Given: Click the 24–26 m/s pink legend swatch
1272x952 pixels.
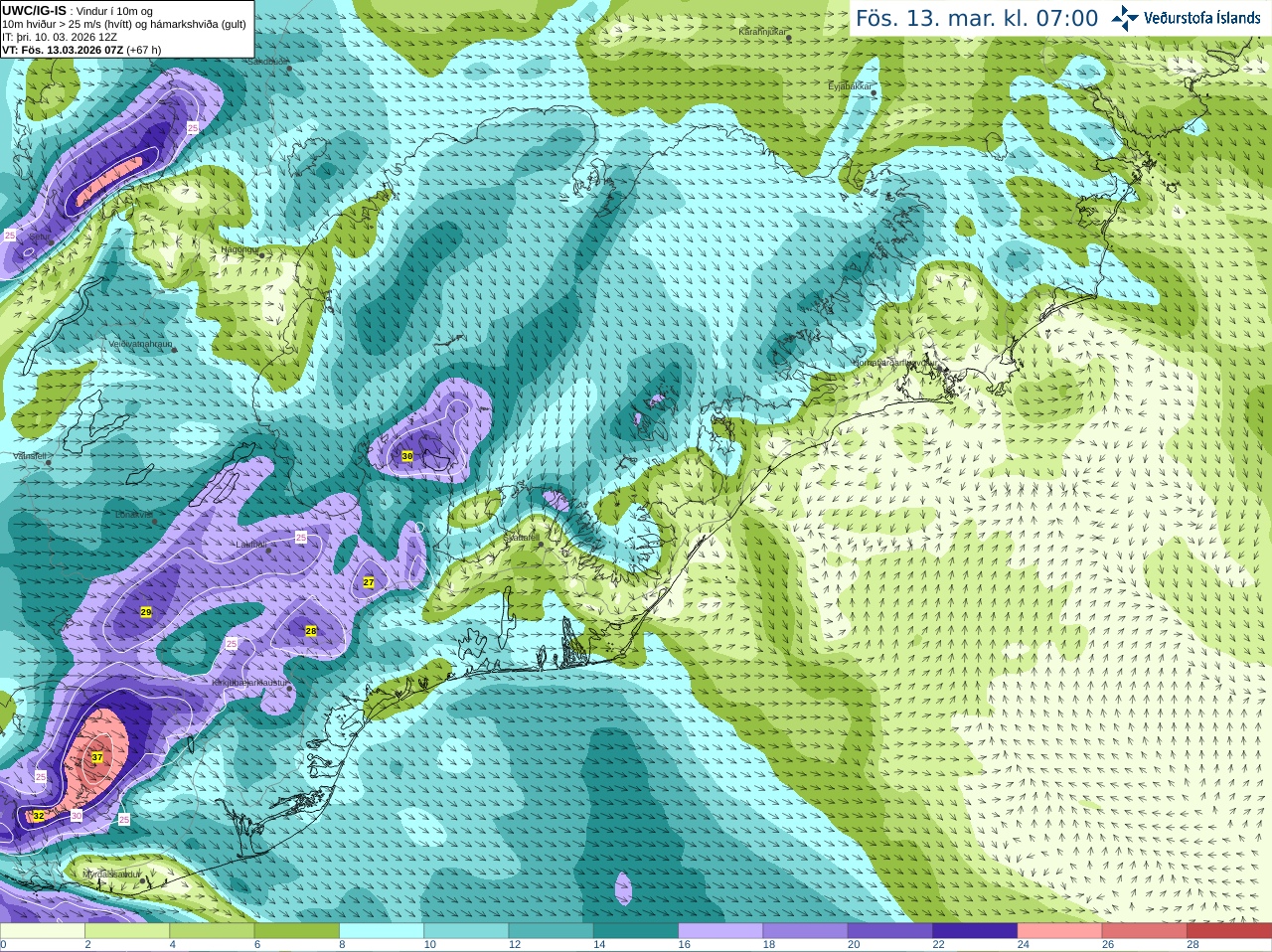Looking at the screenshot, I should pyautogui.click(x=1059, y=931).
